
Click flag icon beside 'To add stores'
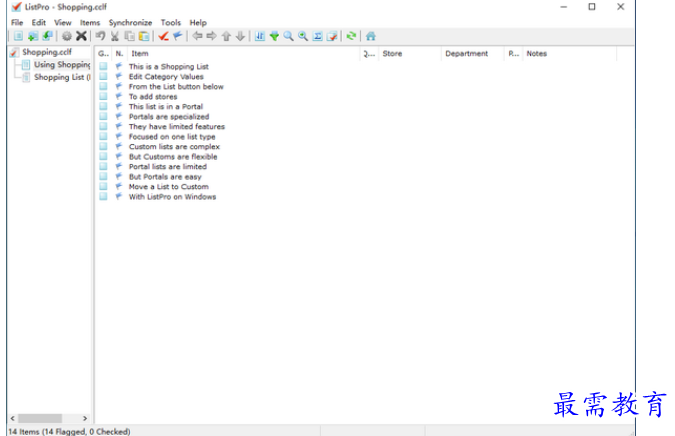pyautogui.click(x=118, y=96)
